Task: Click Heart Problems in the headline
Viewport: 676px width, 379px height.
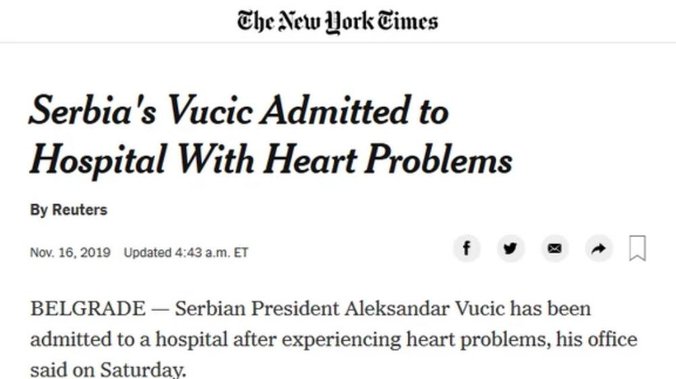Action: pos(388,159)
